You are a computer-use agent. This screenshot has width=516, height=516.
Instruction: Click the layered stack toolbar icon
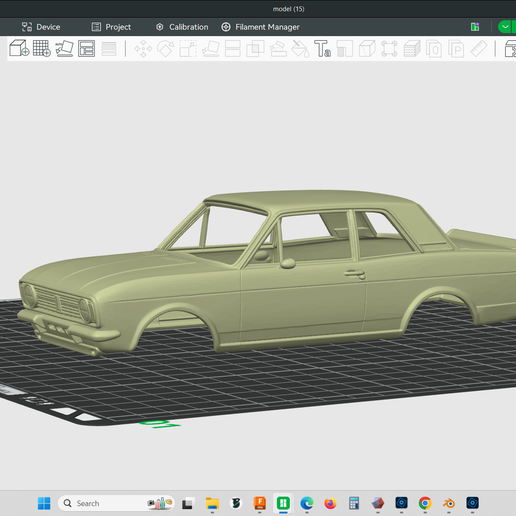click(412, 49)
